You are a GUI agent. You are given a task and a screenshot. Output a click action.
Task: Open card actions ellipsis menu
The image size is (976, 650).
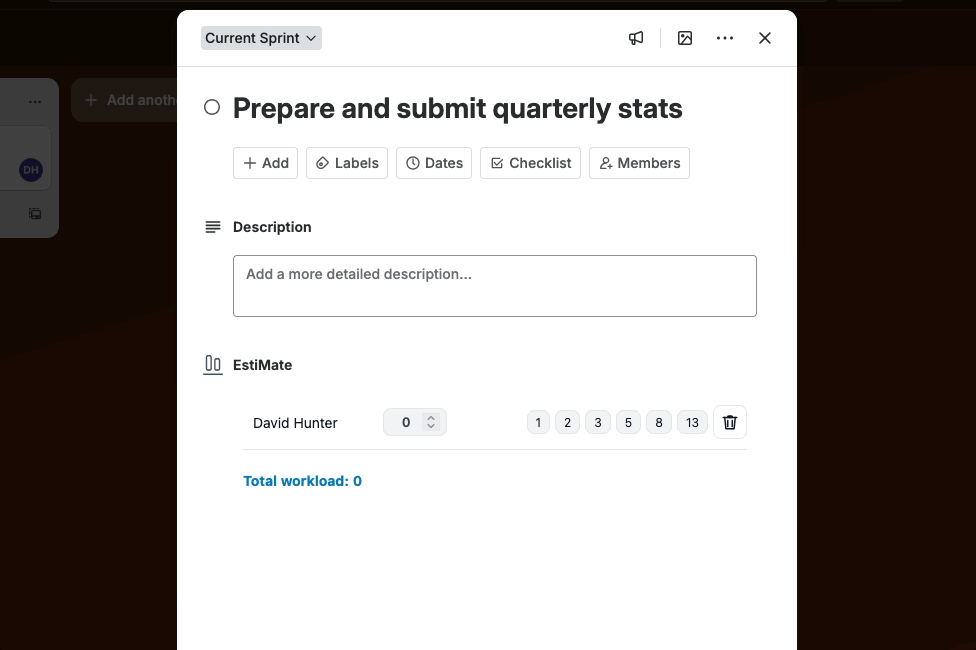point(725,38)
